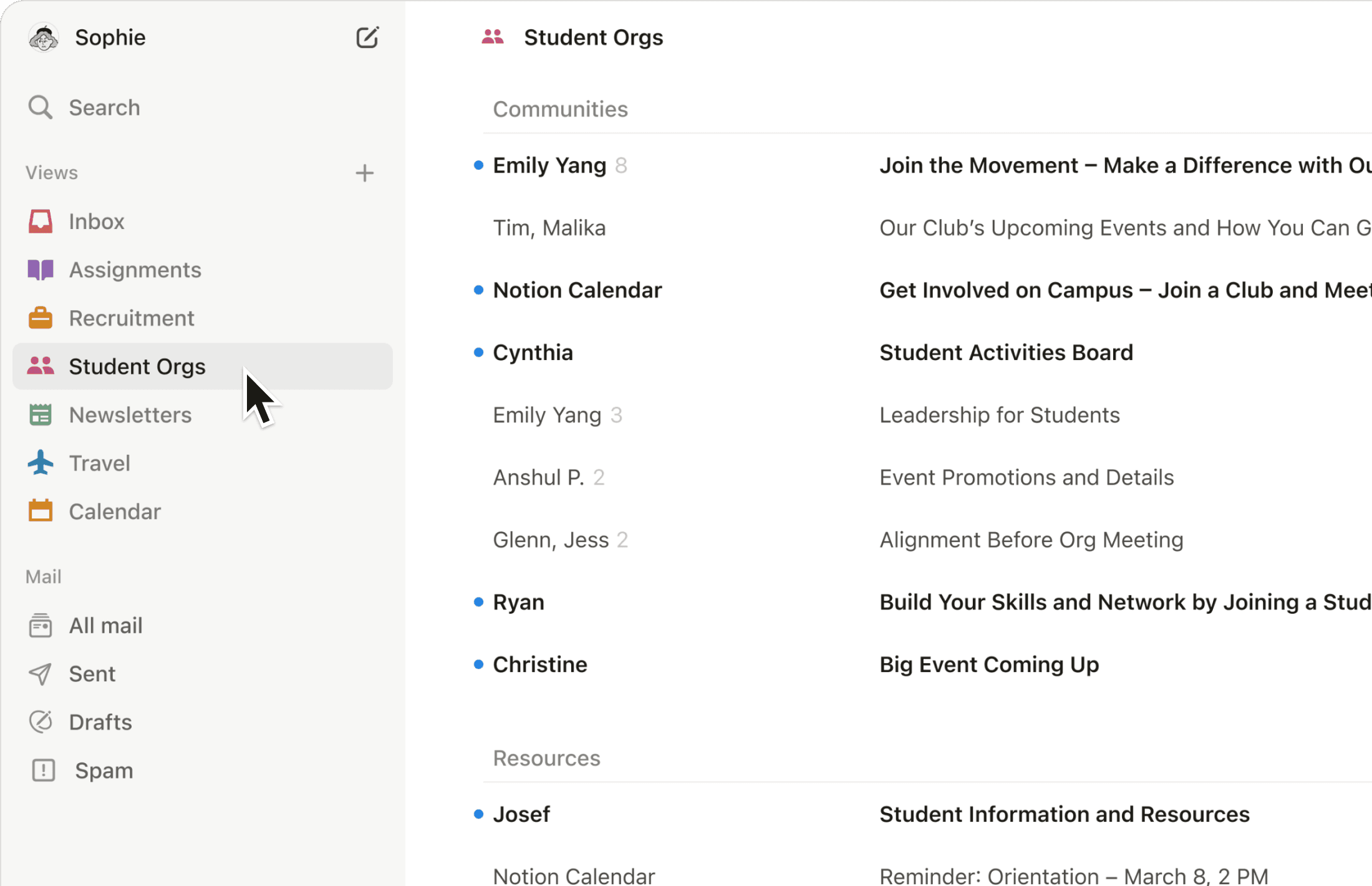The width and height of the screenshot is (1372, 886).
Task: Click the Newsletters icon in sidebar
Action: coord(41,415)
